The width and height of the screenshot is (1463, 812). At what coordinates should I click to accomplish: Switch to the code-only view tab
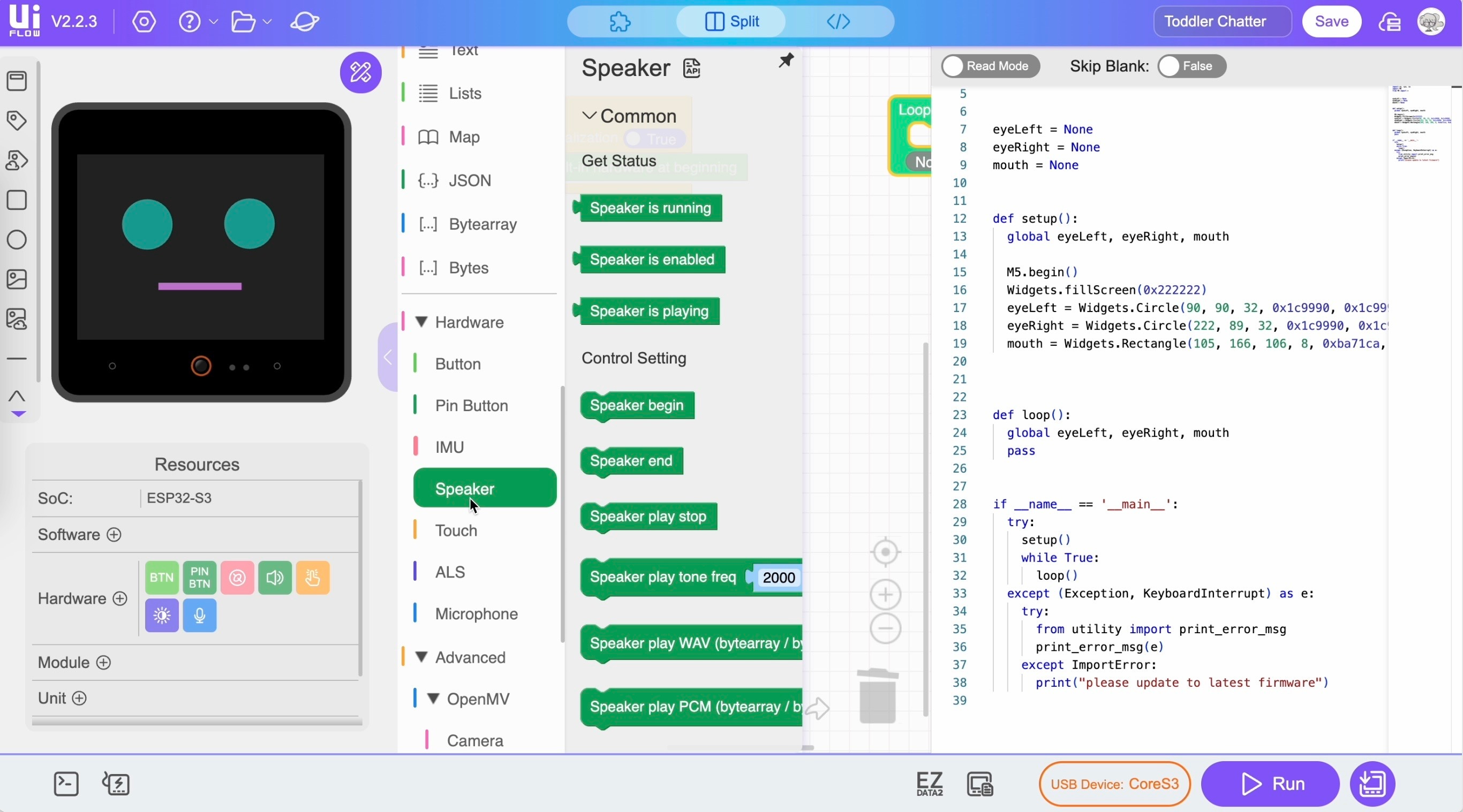point(838,21)
